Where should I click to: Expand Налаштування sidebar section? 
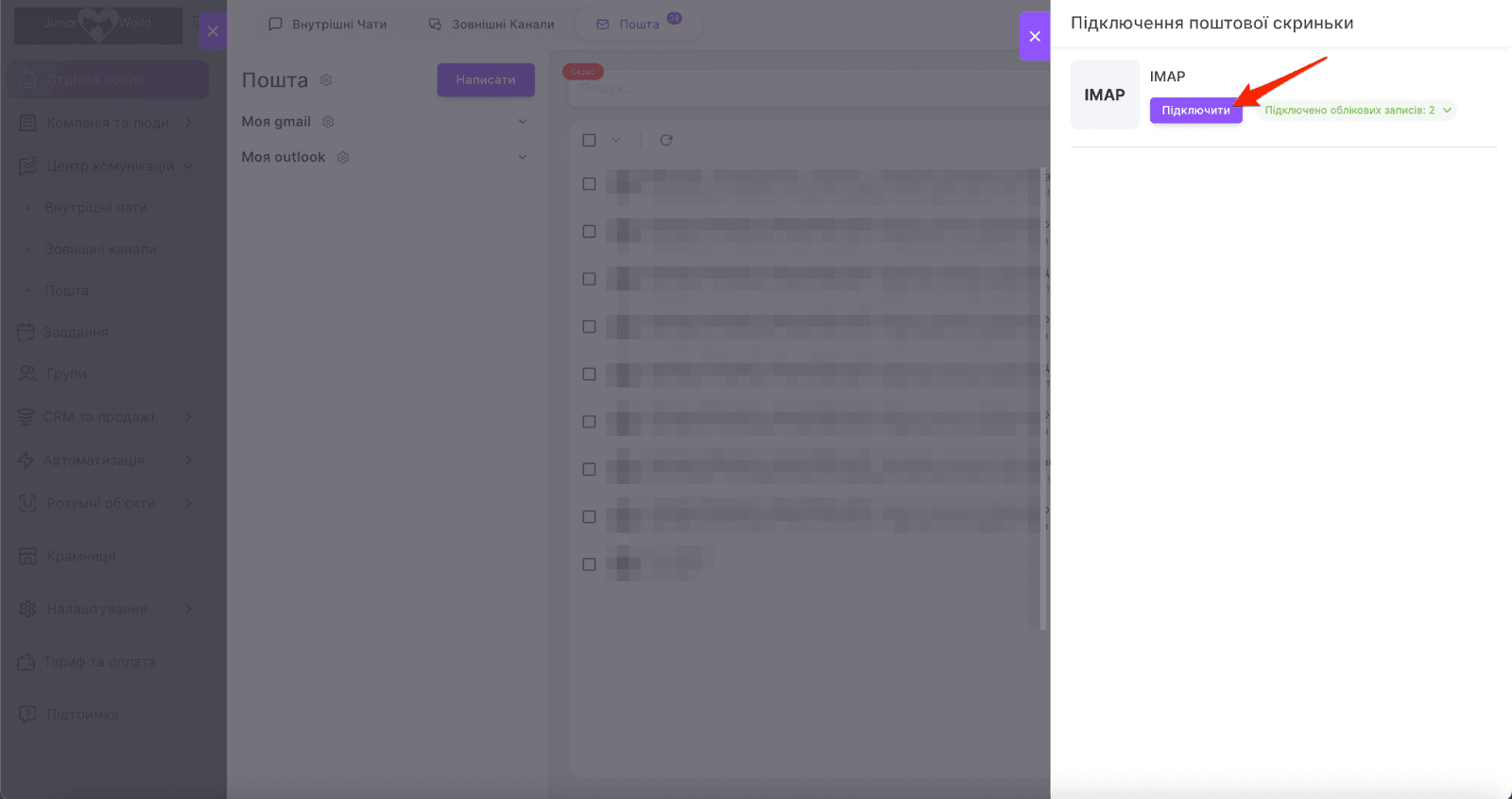(108, 609)
